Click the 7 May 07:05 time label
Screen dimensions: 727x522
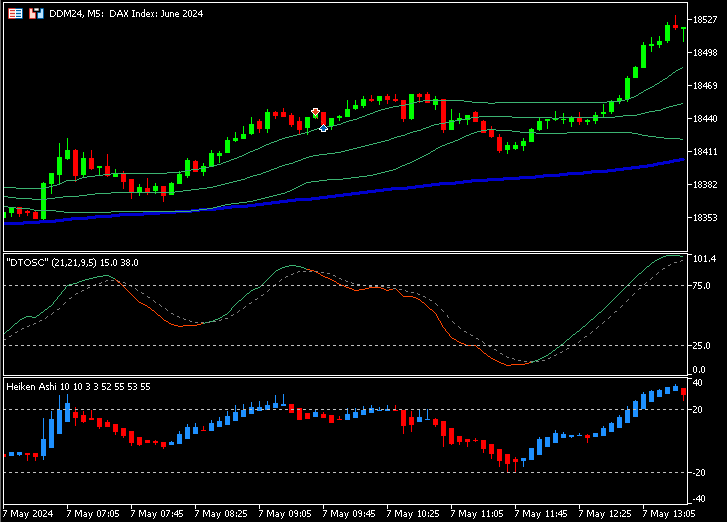coord(93,514)
